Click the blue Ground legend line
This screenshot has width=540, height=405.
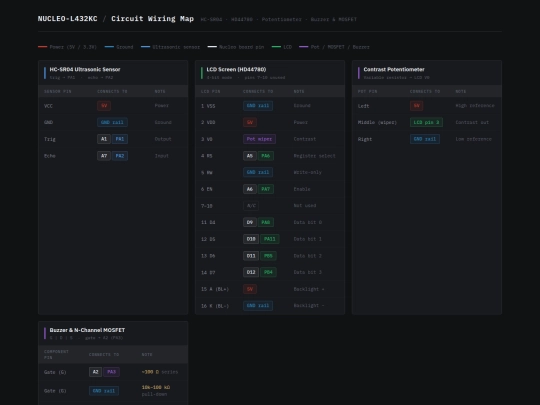(109, 47)
